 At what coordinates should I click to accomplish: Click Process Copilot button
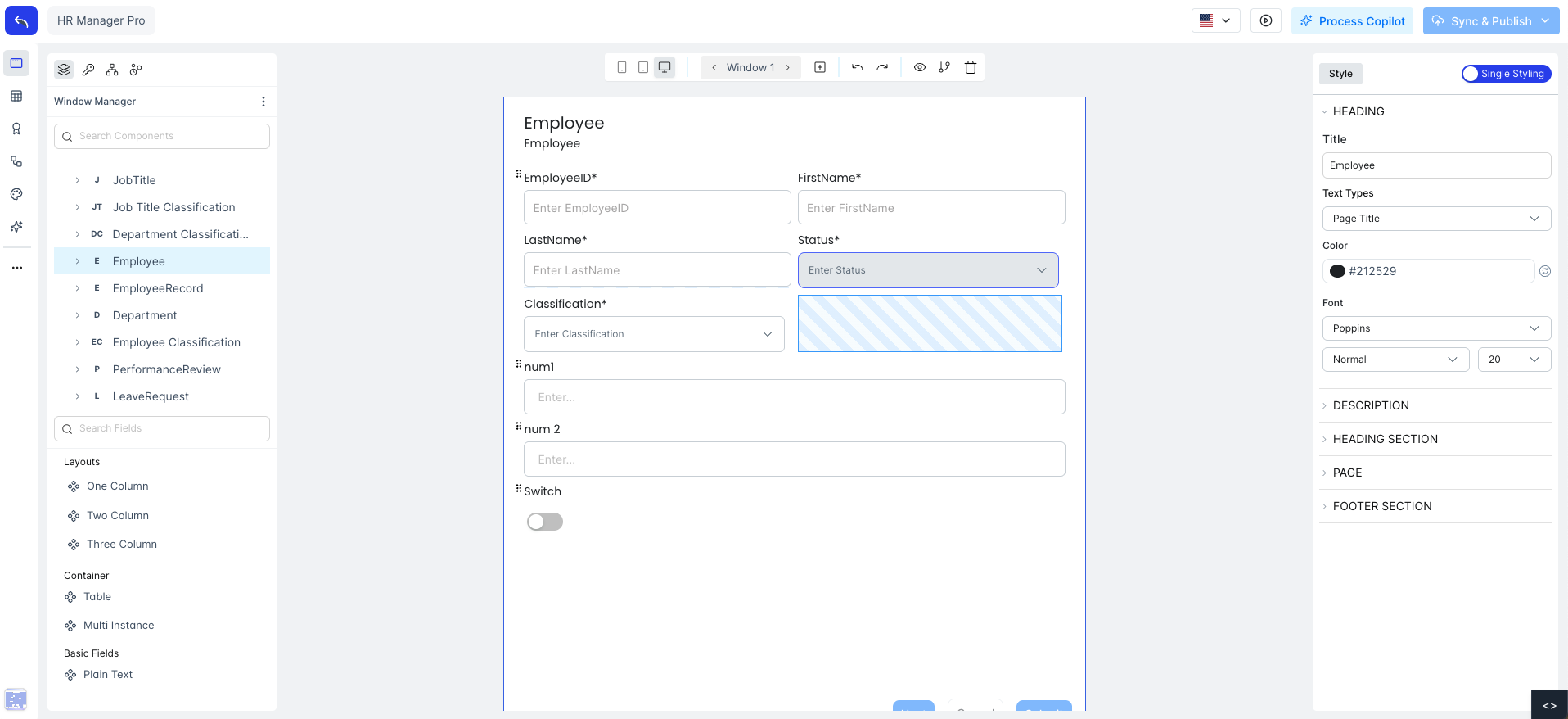pos(1352,20)
